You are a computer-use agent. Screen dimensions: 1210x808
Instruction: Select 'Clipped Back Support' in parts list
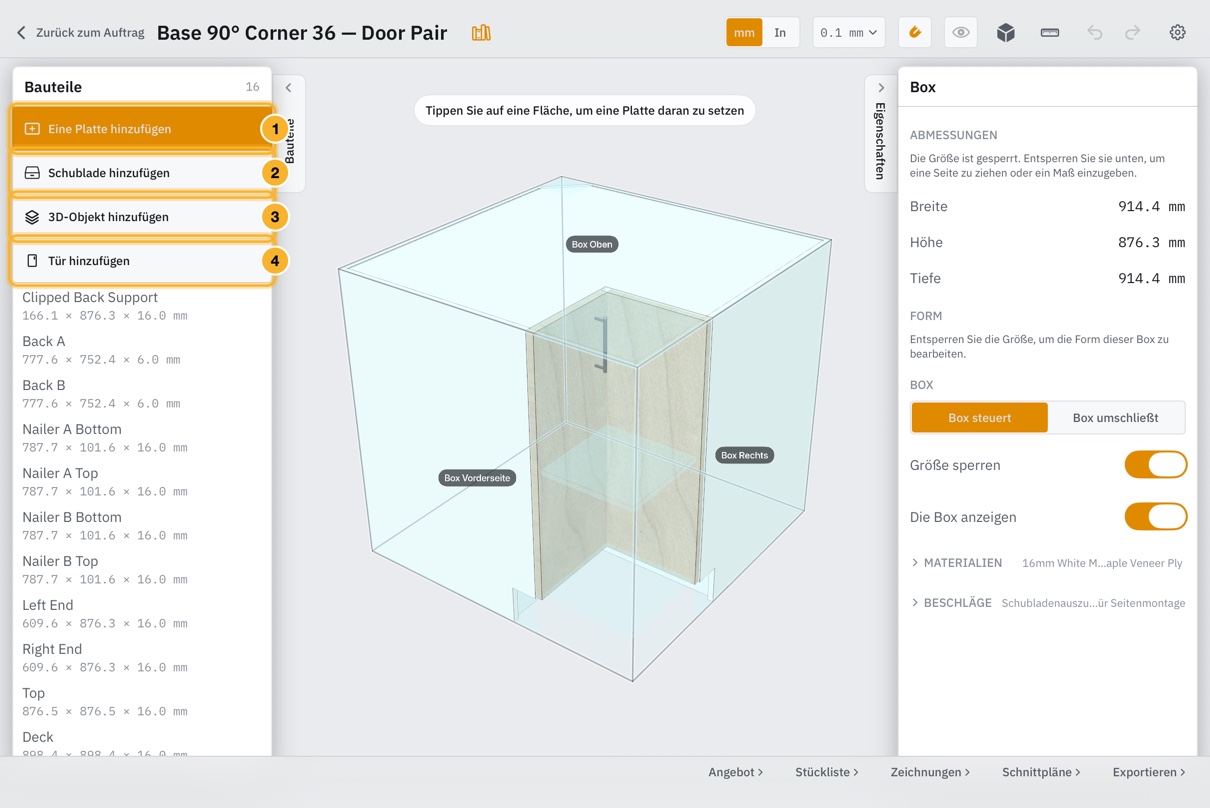[x=142, y=306]
